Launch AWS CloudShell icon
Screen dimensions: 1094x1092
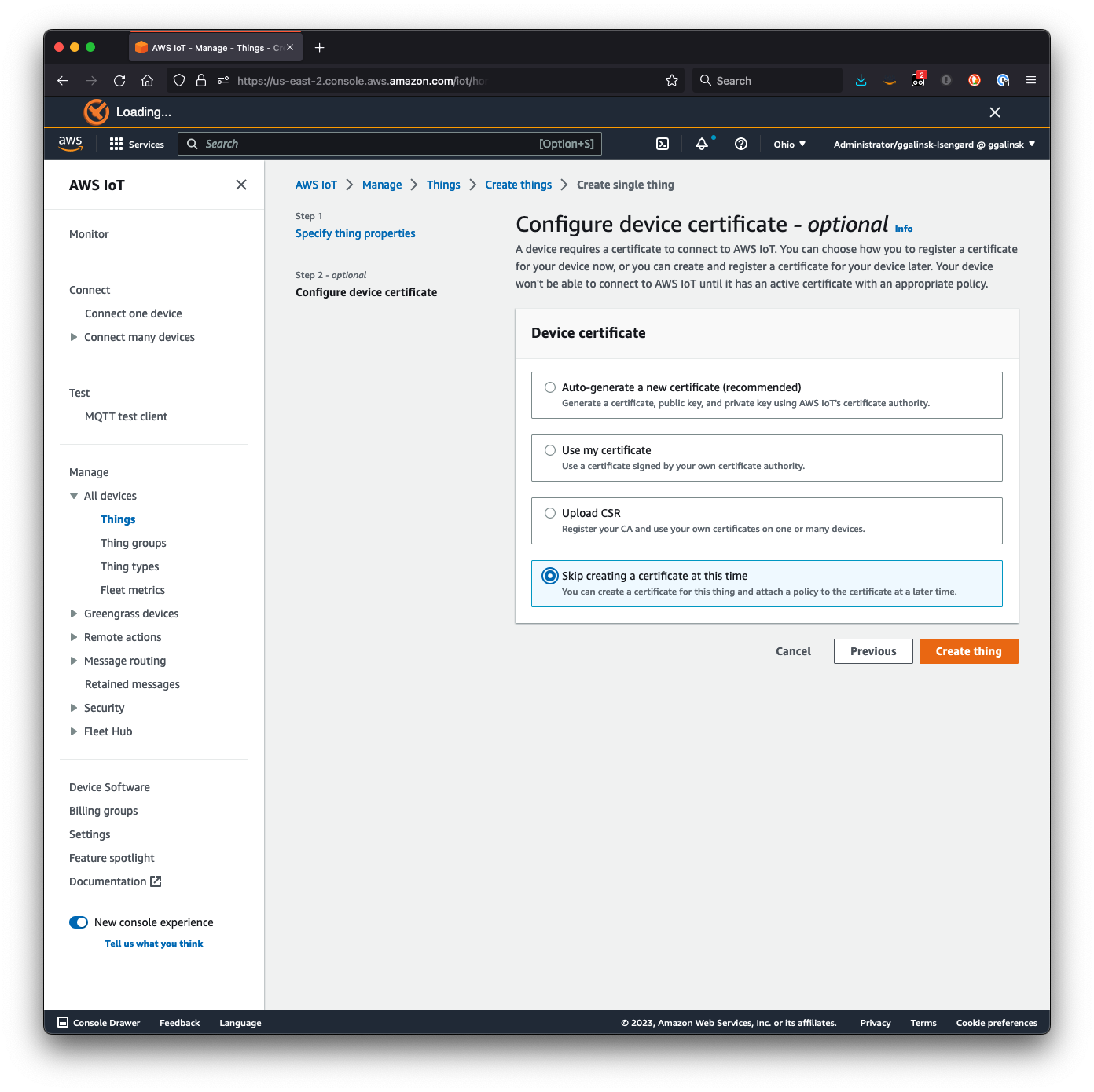point(663,144)
